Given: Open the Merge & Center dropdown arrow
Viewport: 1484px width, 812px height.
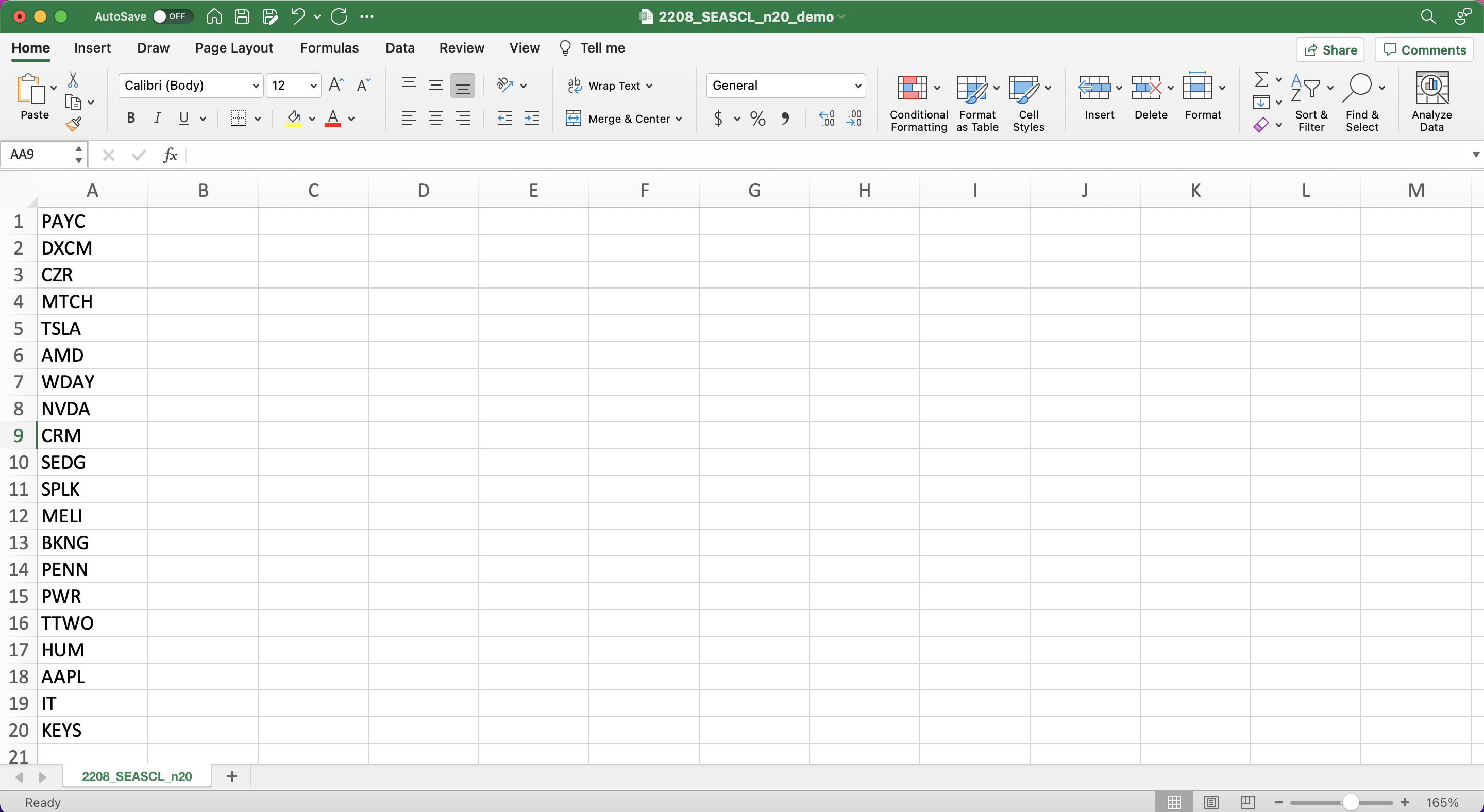Looking at the screenshot, I should coord(679,119).
